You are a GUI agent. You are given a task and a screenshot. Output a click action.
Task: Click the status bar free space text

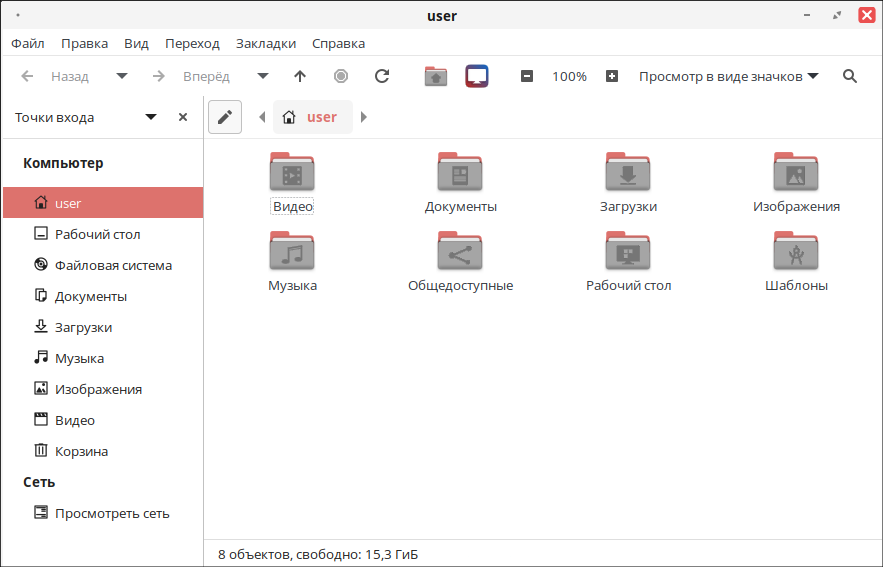coord(318,555)
